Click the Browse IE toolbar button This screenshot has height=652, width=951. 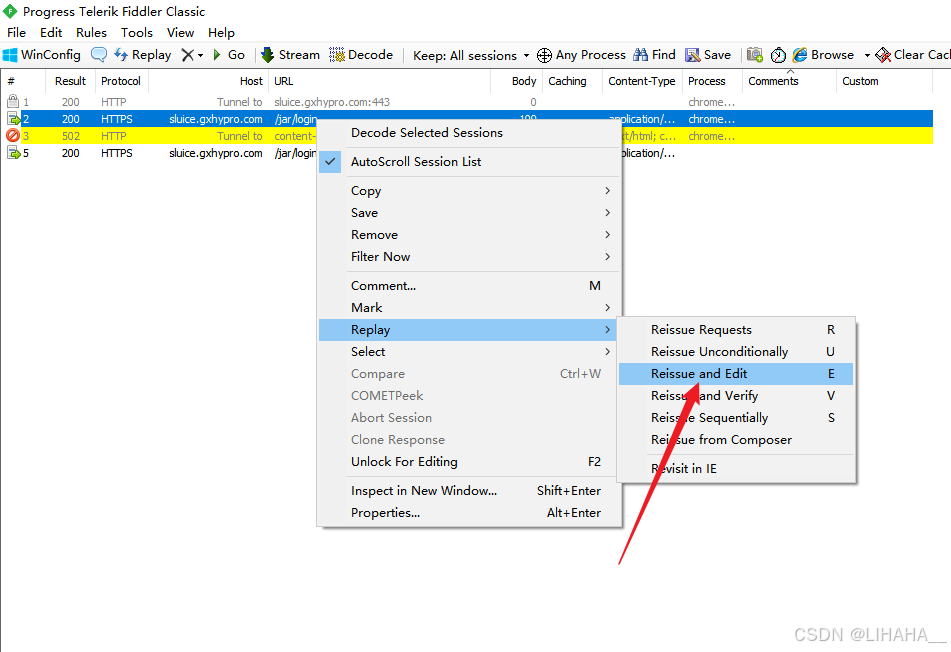coord(824,55)
